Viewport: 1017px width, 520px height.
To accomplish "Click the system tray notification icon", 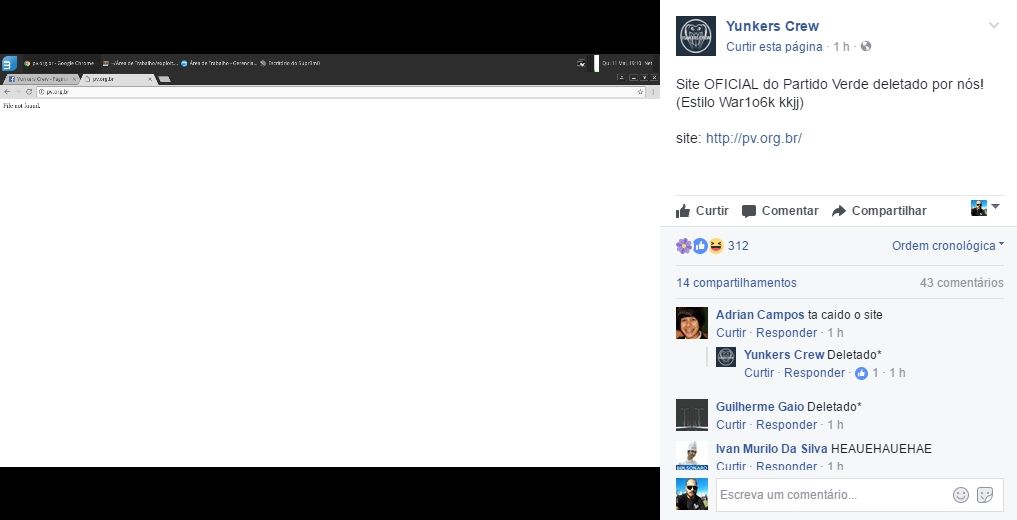I will pos(581,64).
